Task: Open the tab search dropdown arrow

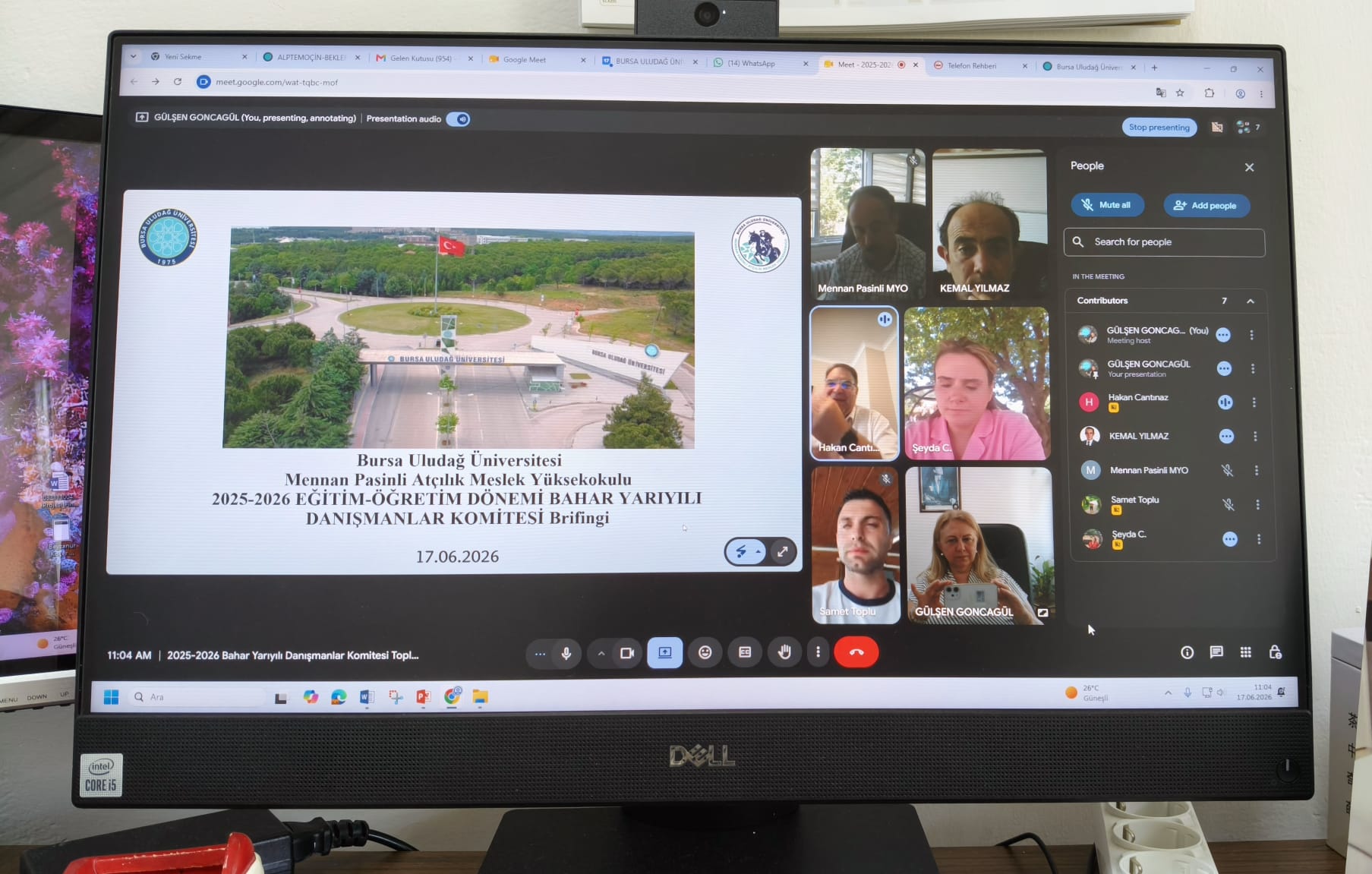Action: pyautogui.click(x=134, y=56)
